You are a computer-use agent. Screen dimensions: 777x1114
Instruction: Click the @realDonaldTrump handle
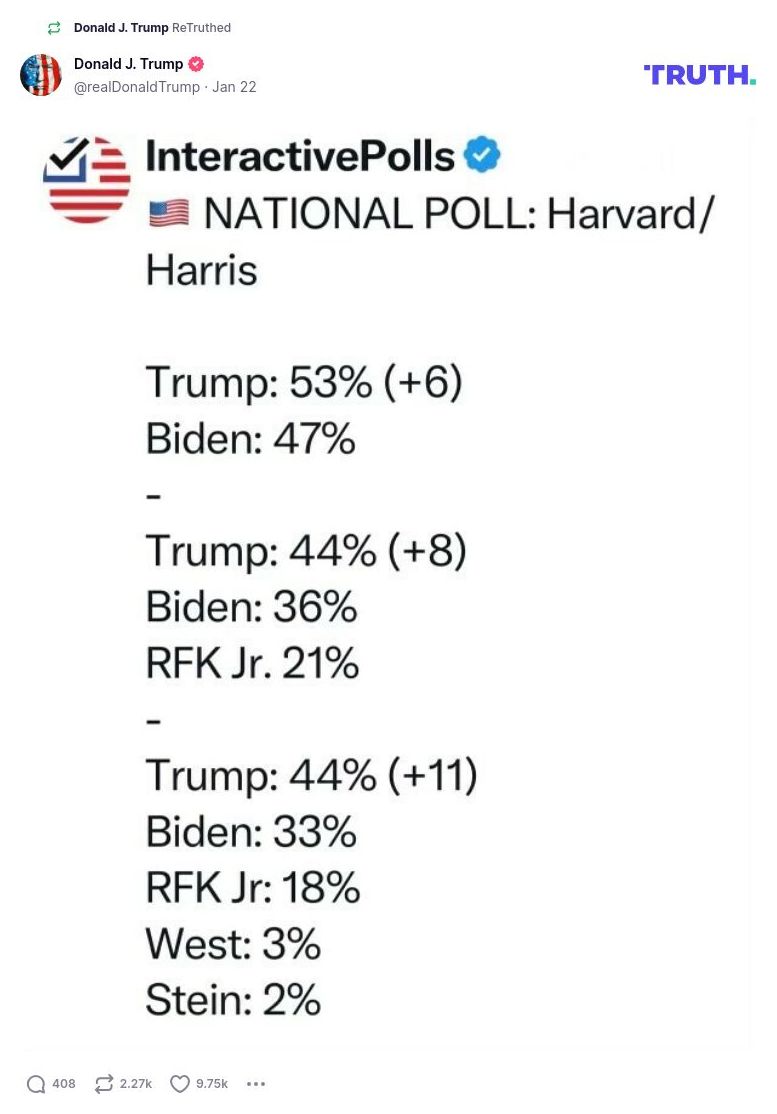pyautogui.click(x=137, y=87)
